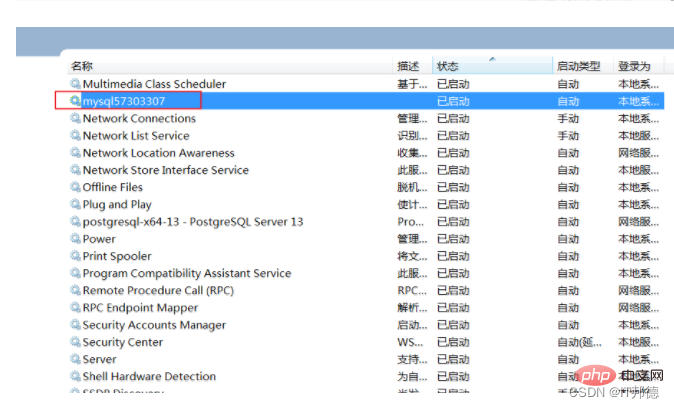Select the Network Connections service name
This screenshot has width=674, height=408.
(x=139, y=118)
